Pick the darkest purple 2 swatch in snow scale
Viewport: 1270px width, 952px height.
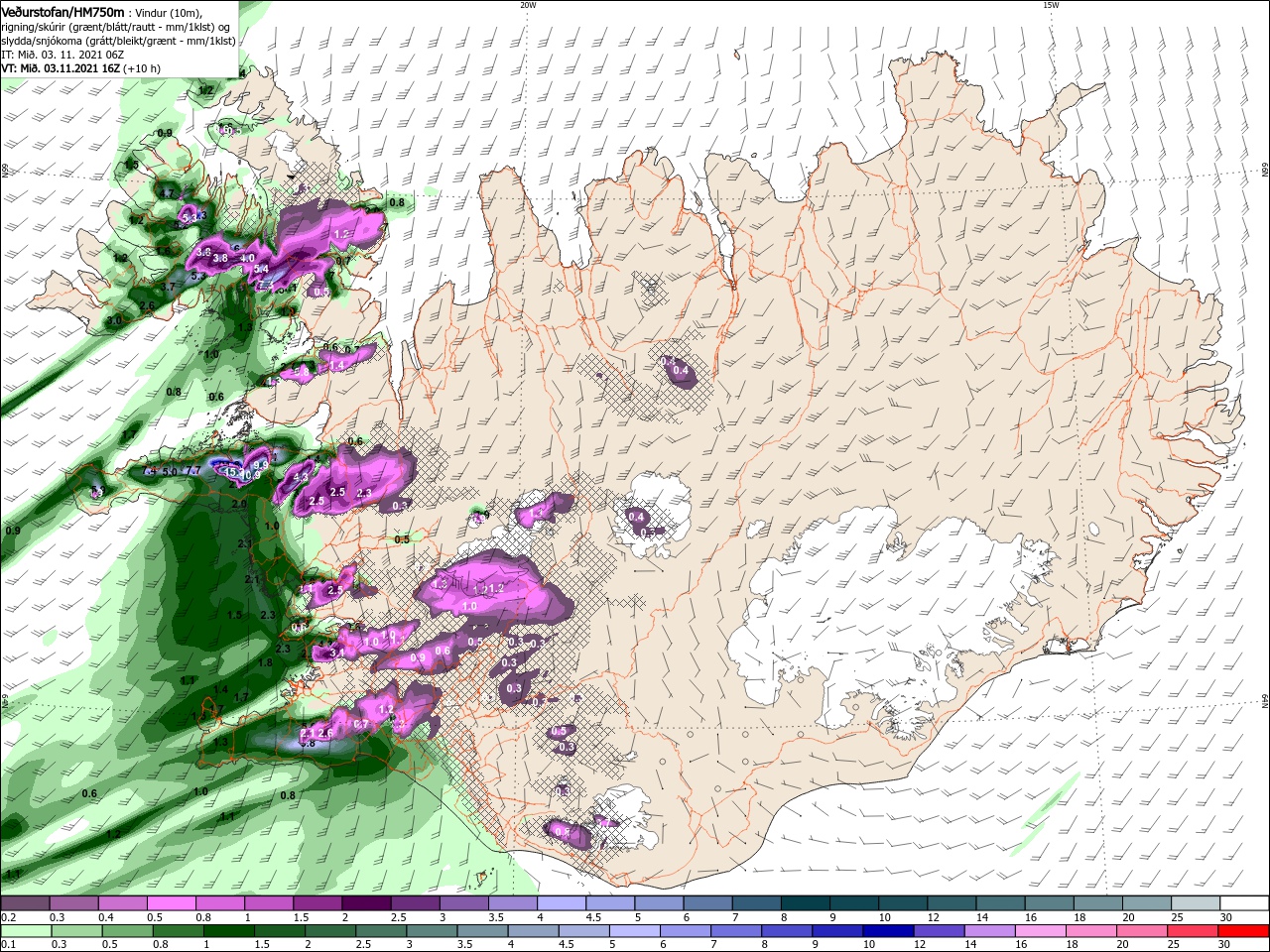coord(366,903)
